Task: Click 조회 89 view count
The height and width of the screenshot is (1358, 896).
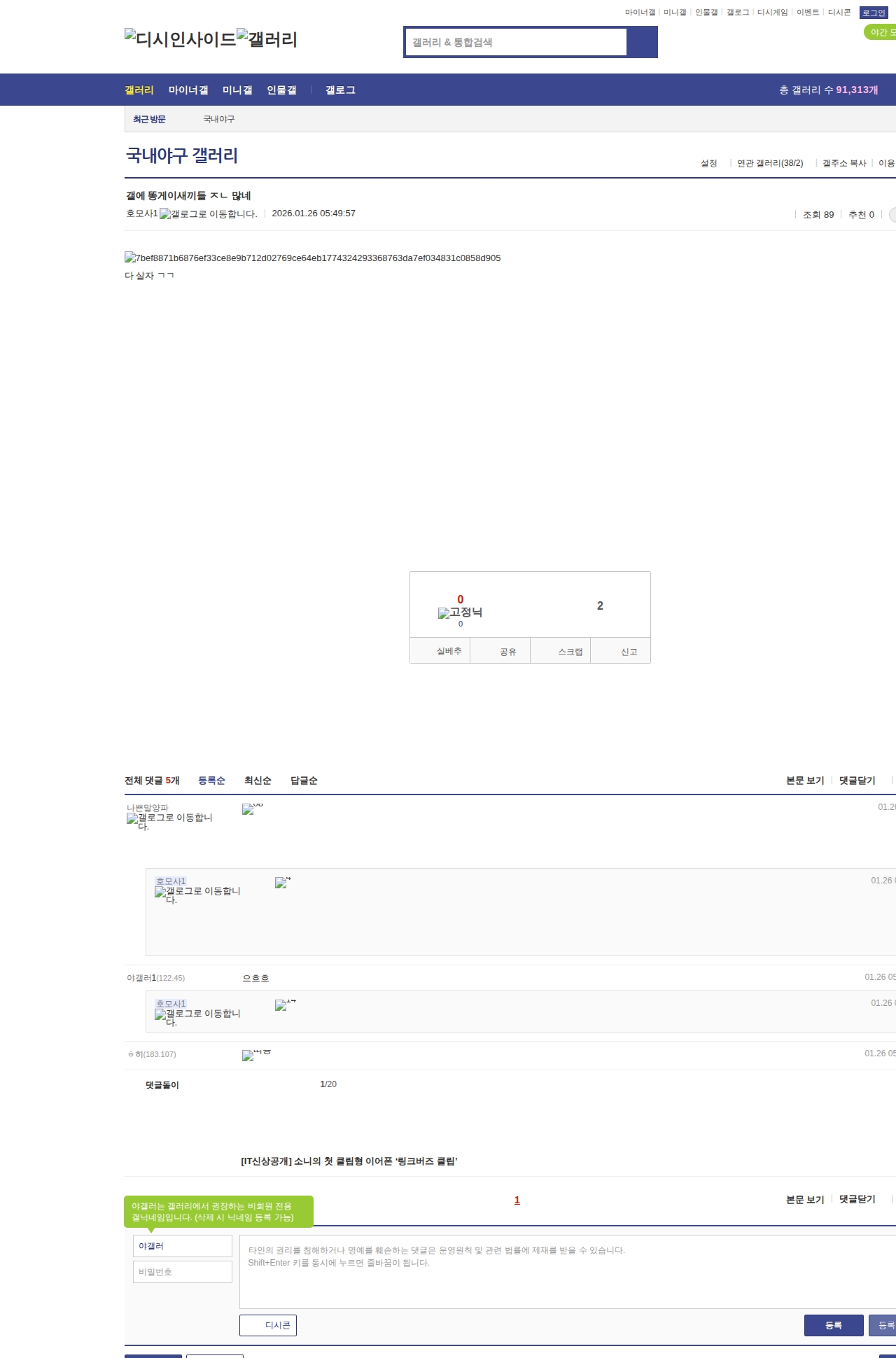Action: pyautogui.click(x=818, y=215)
